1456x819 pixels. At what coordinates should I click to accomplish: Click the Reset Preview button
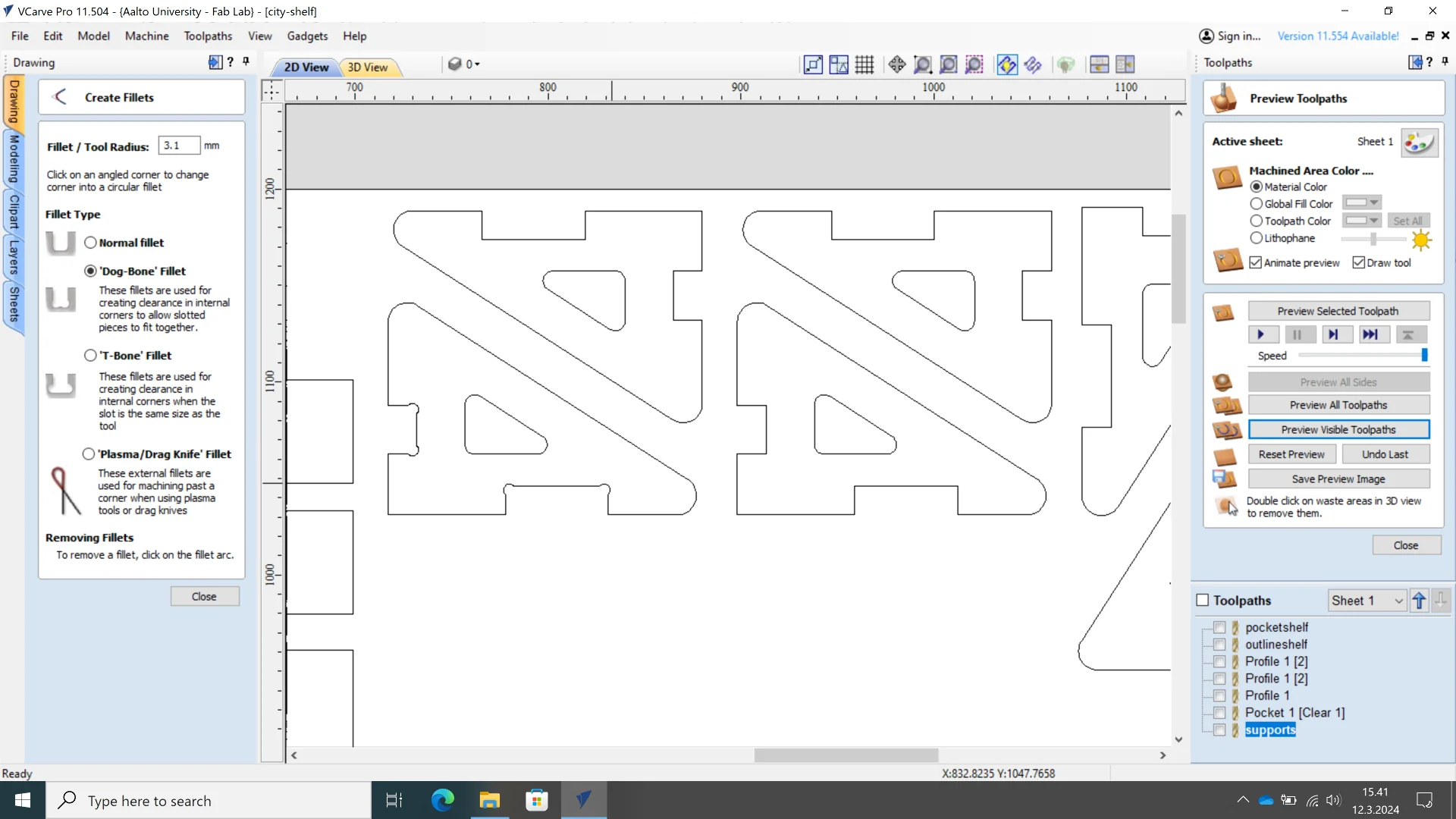(x=1291, y=454)
